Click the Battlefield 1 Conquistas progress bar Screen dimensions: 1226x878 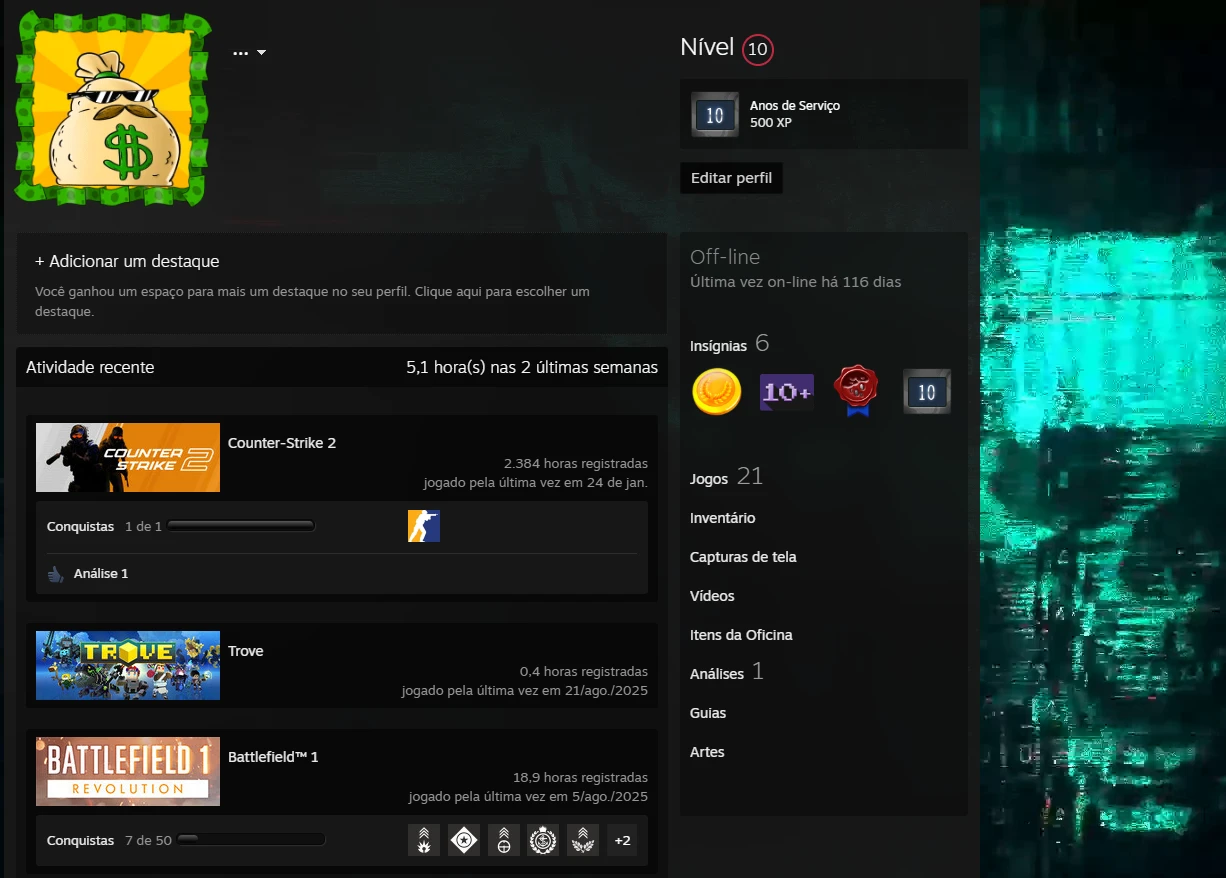point(251,840)
